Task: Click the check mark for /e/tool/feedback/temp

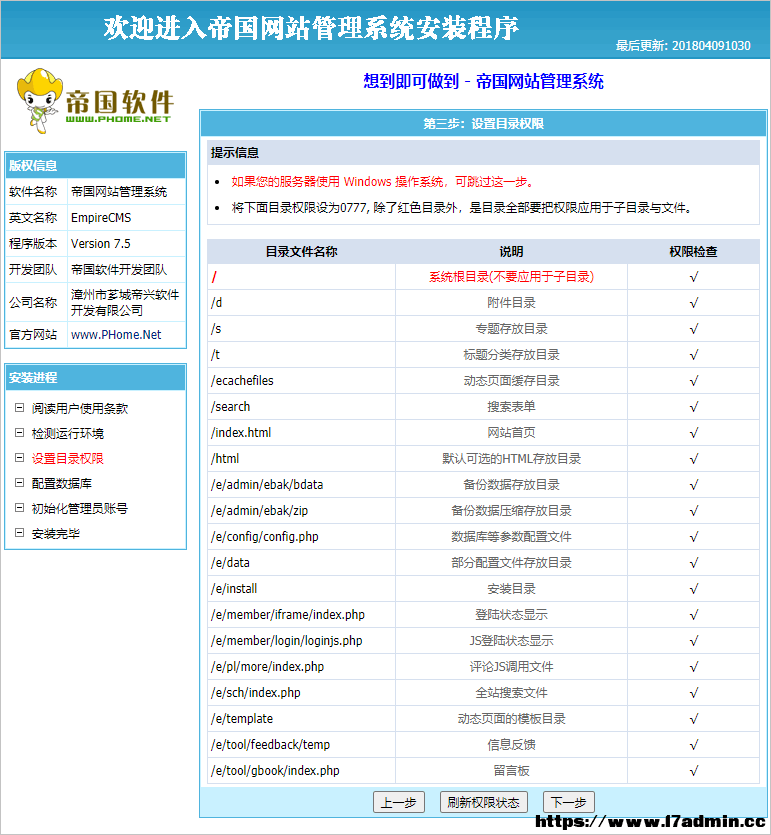Action: pos(693,744)
